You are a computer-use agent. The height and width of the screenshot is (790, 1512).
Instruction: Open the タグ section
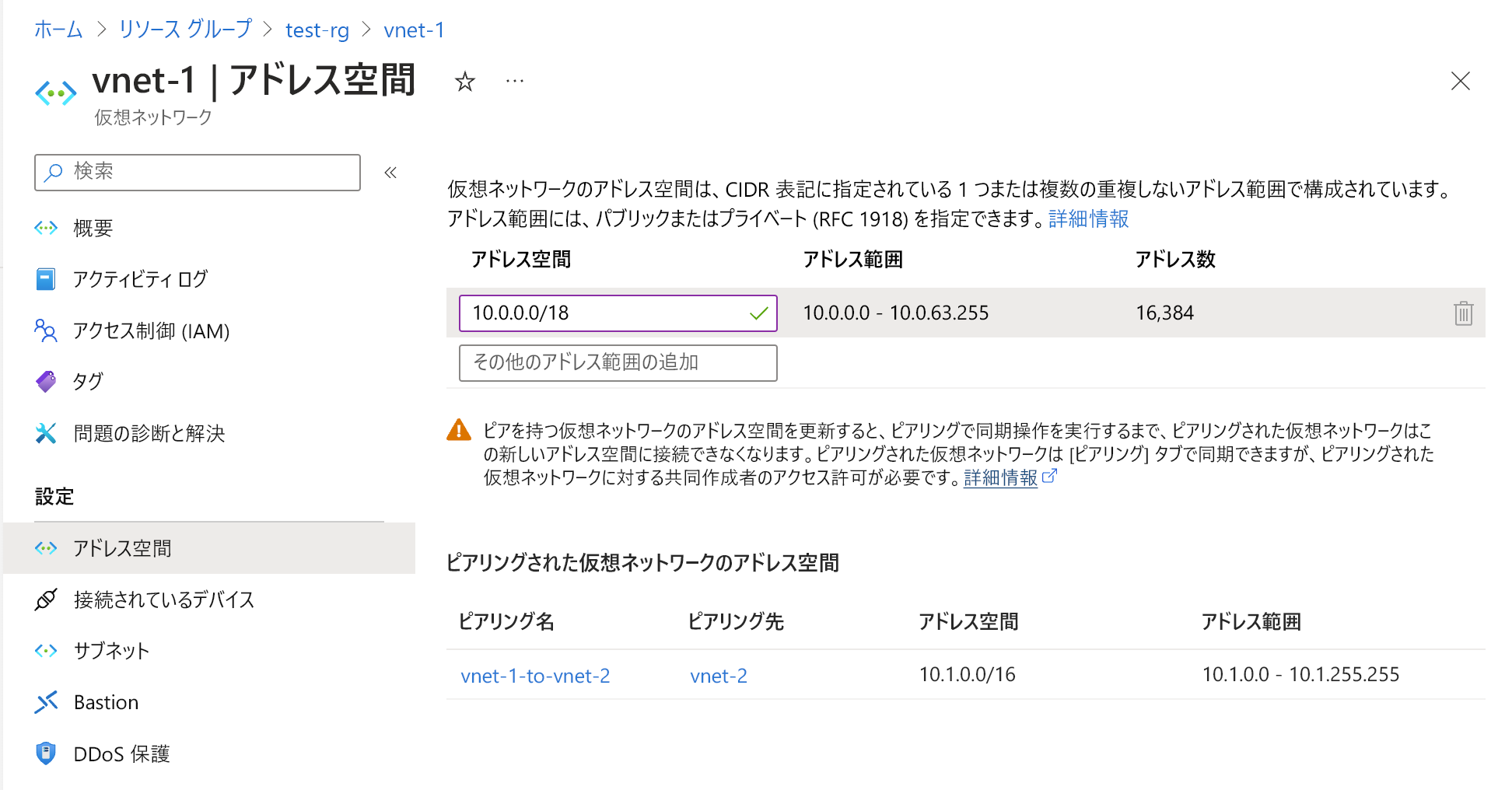88,382
